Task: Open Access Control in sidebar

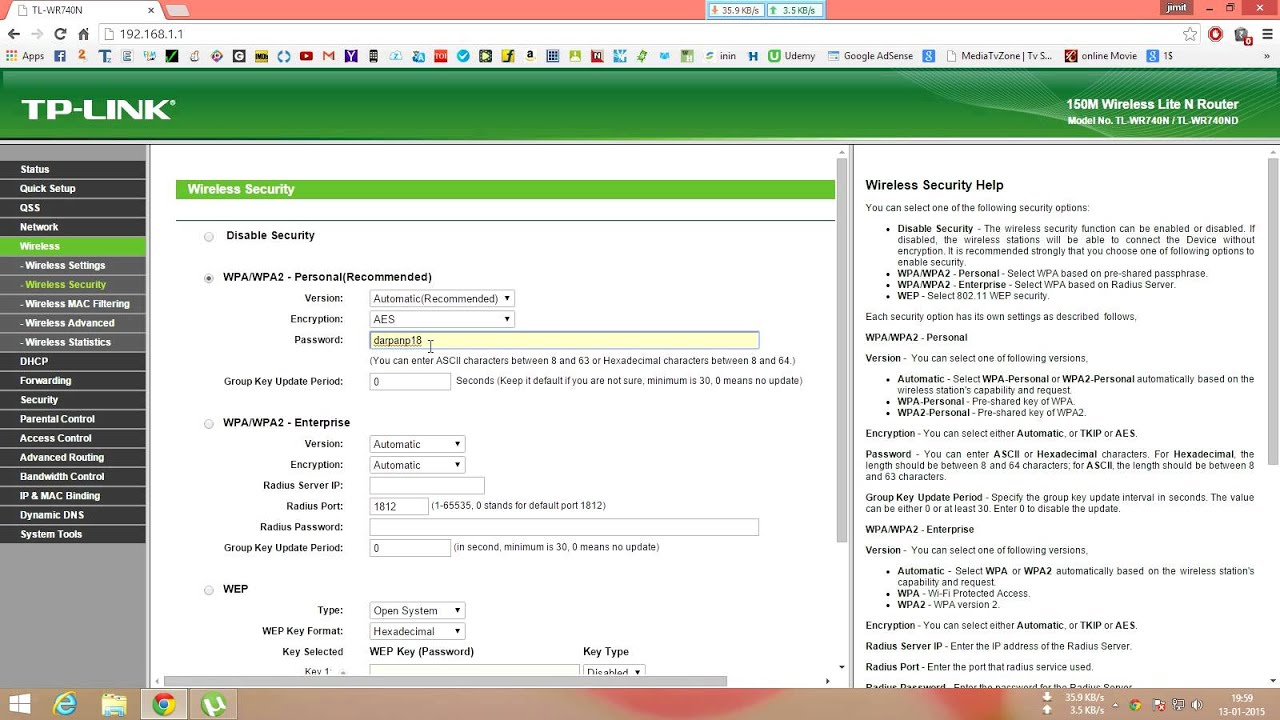Action: pyautogui.click(x=73, y=438)
